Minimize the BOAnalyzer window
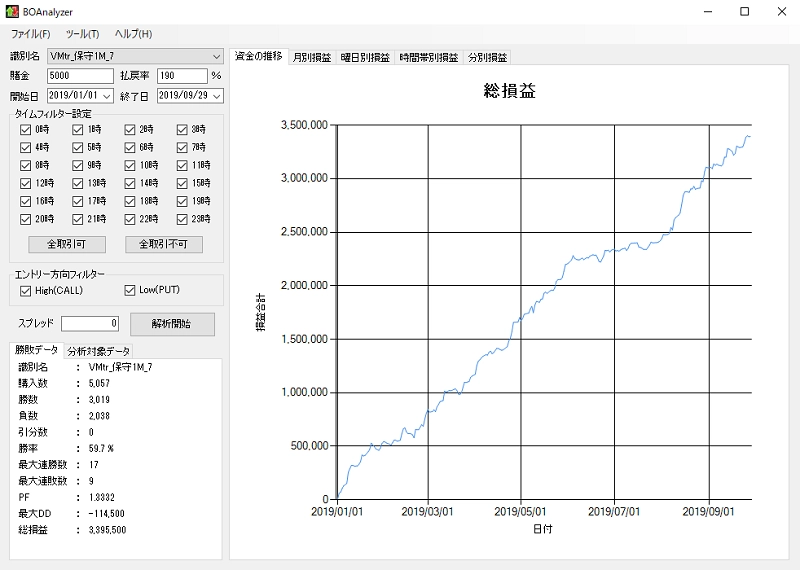800x570 pixels. pyautogui.click(x=708, y=11)
